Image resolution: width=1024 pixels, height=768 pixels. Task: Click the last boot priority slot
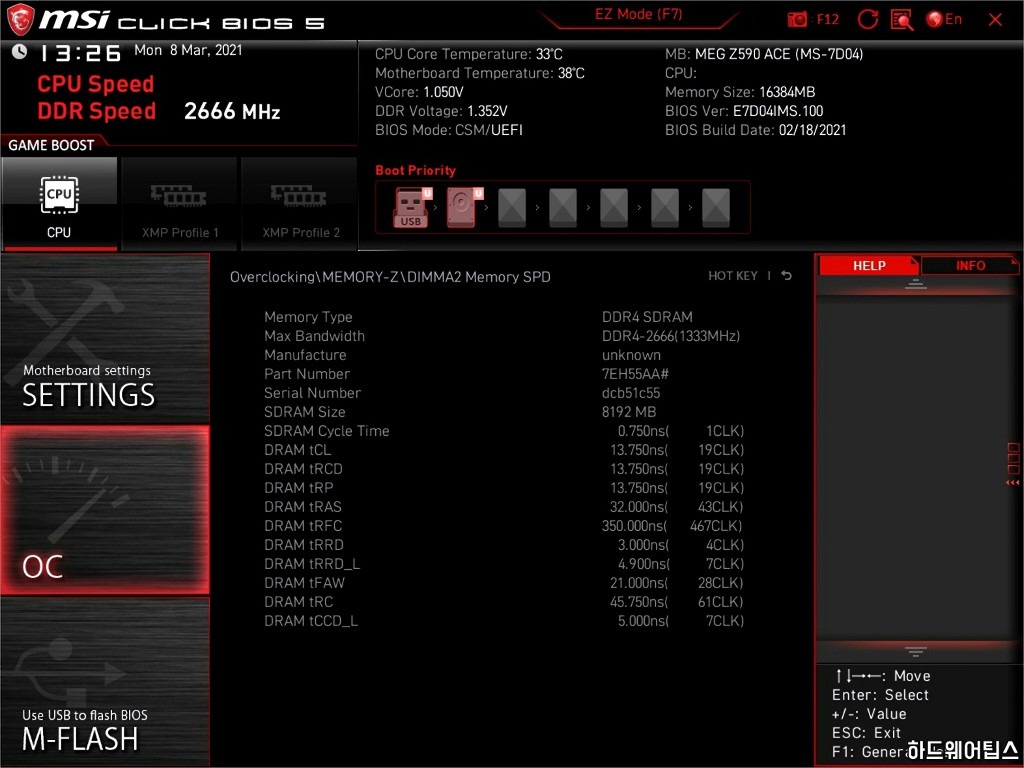pos(716,208)
